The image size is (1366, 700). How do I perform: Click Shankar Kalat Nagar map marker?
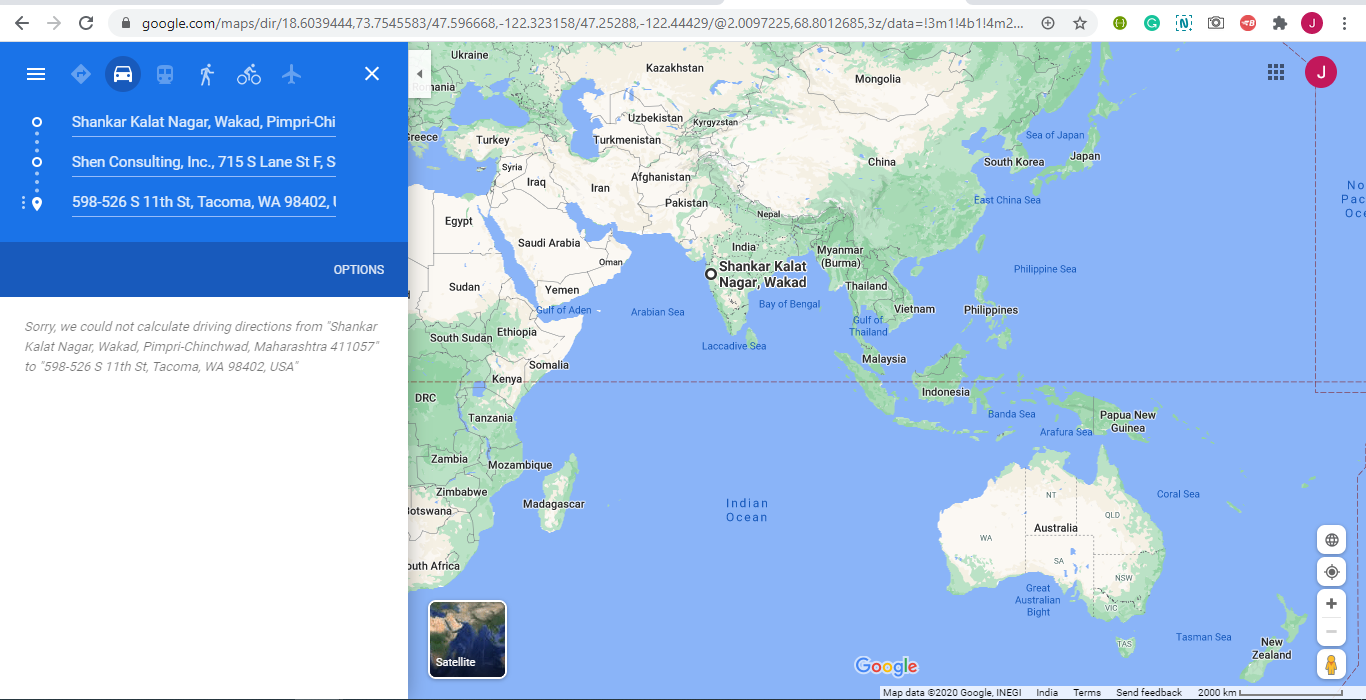[711, 274]
